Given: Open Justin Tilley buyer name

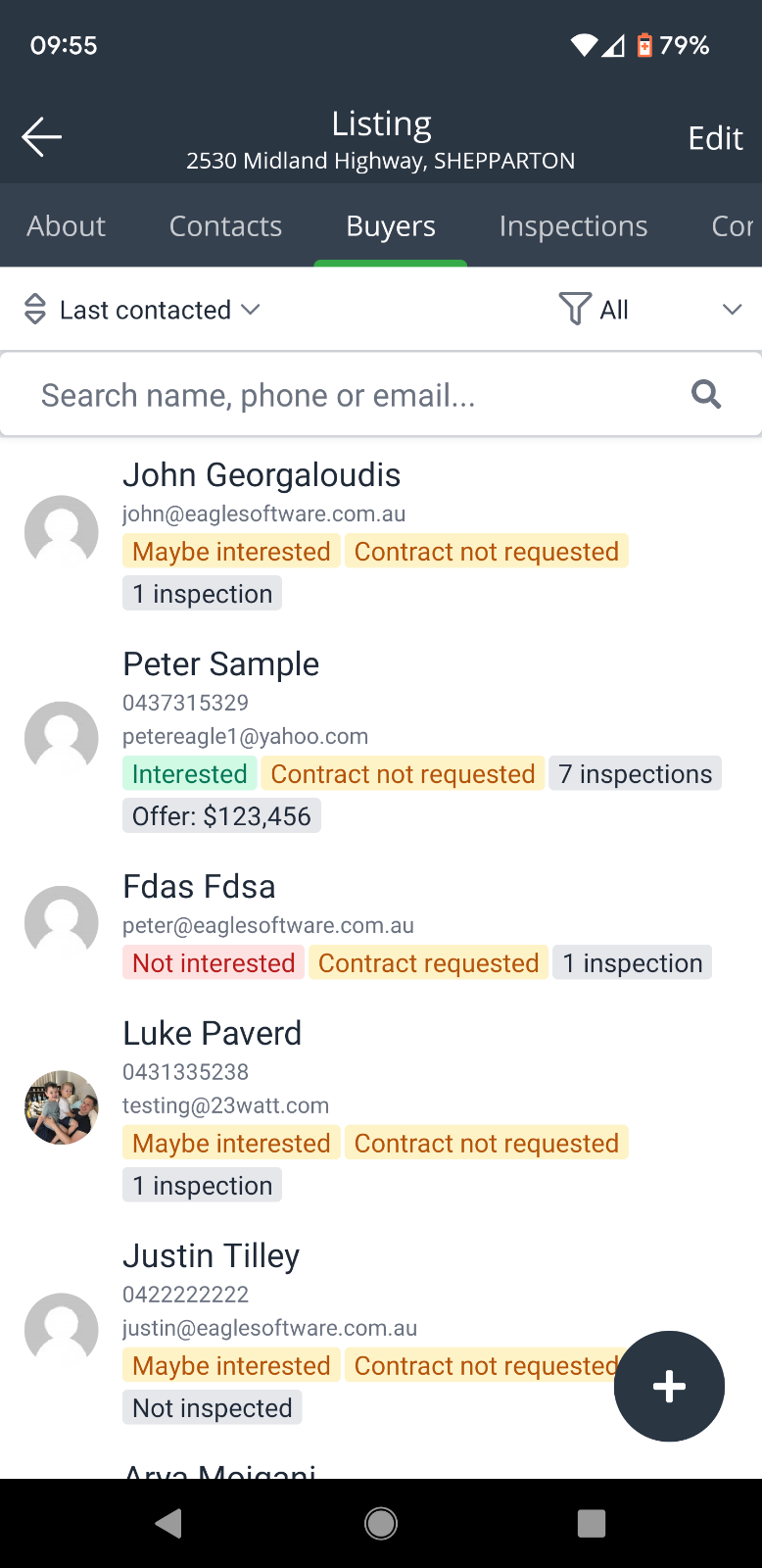Looking at the screenshot, I should [x=211, y=1256].
